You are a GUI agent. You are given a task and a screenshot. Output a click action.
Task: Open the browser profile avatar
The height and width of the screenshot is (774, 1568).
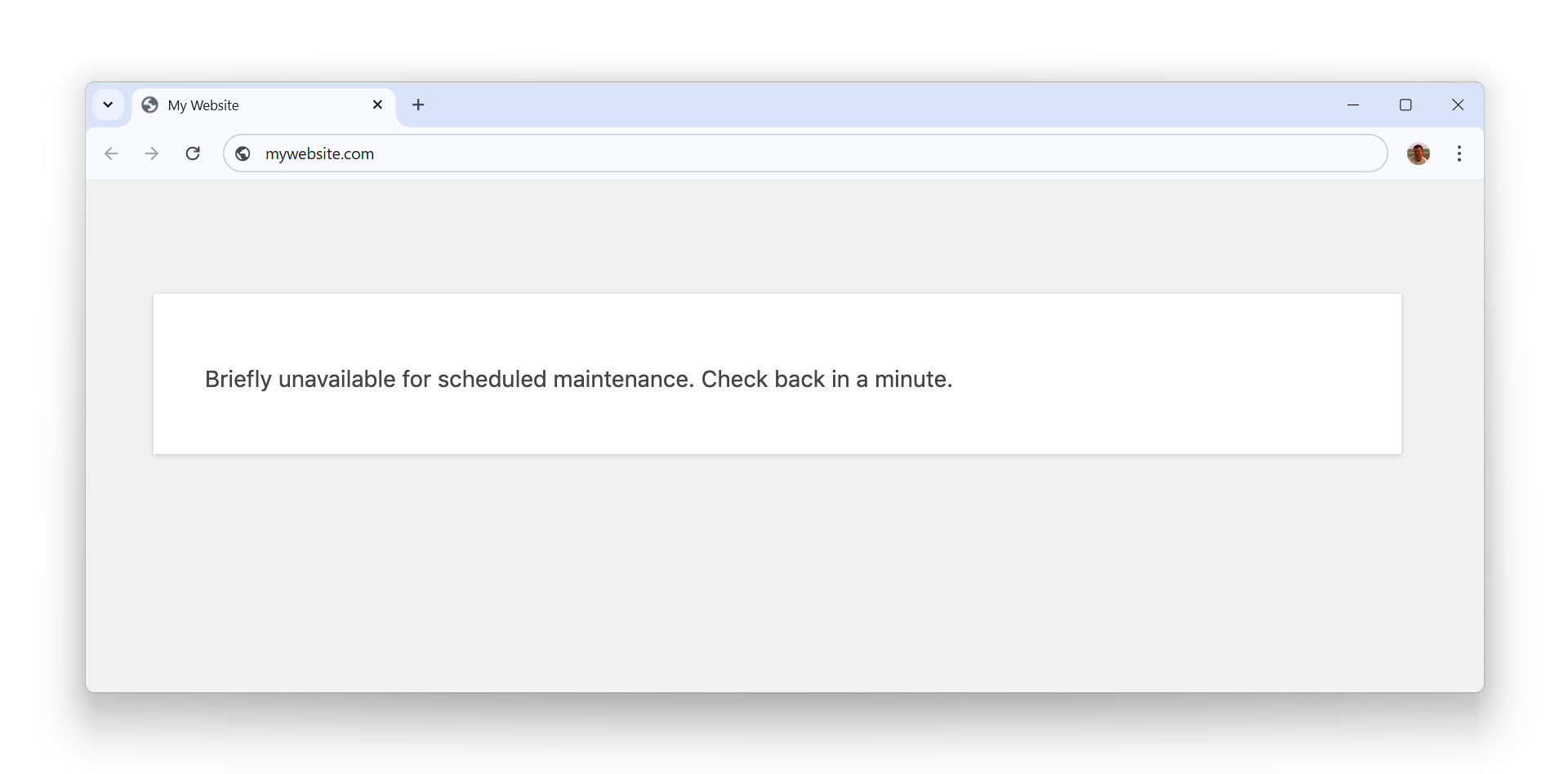pos(1418,153)
